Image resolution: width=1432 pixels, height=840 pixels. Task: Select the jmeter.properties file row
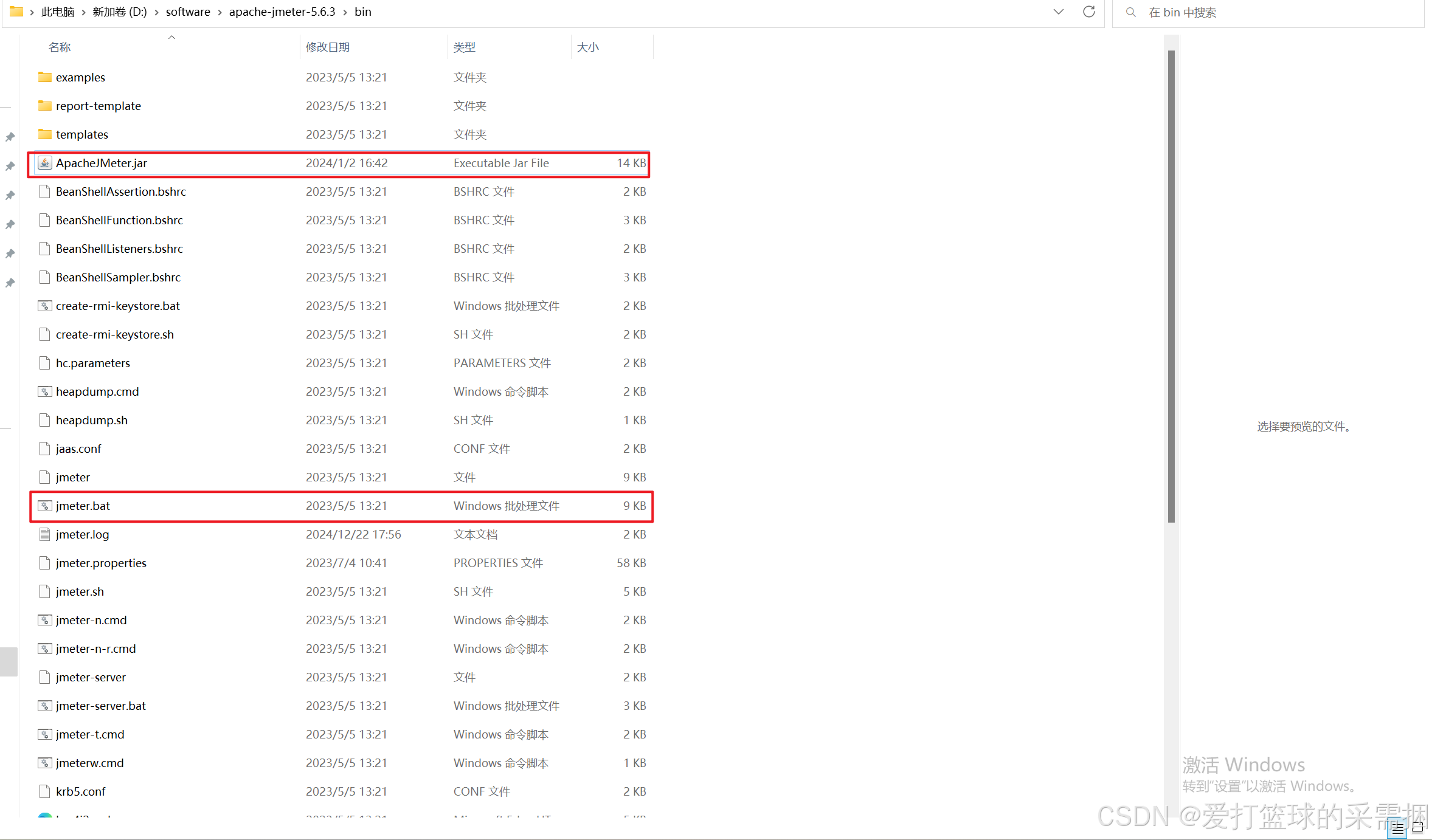click(101, 563)
